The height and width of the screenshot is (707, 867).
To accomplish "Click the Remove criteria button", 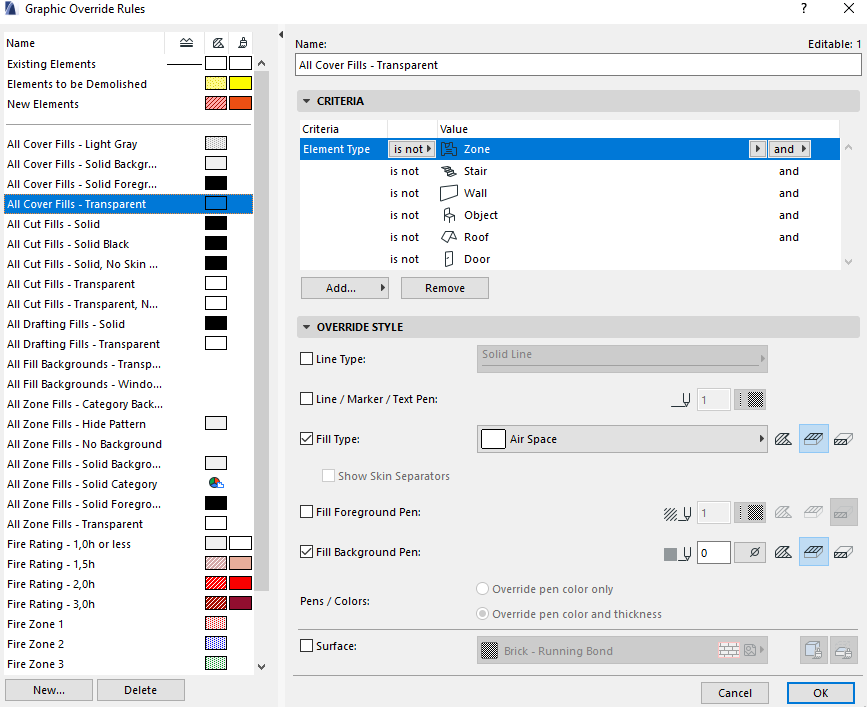I will (x=445, y=288).
